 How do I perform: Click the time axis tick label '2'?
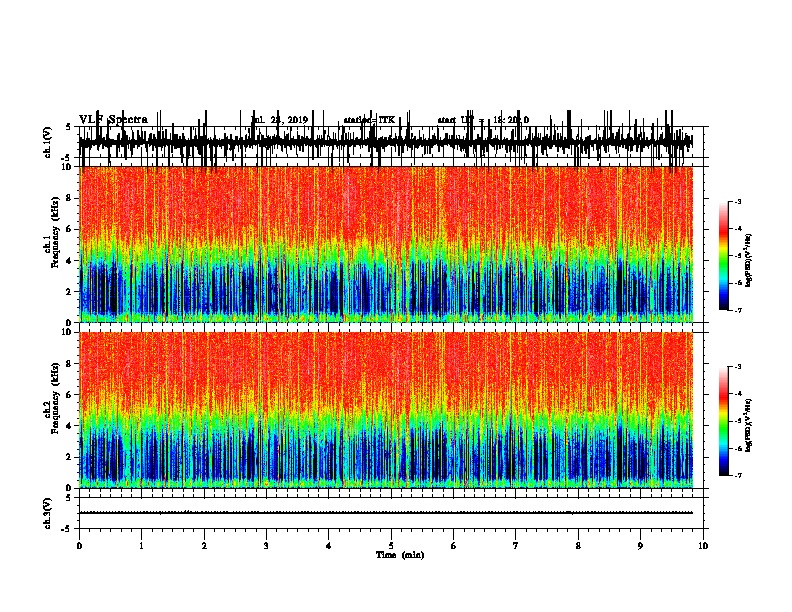tap(204, 546)
